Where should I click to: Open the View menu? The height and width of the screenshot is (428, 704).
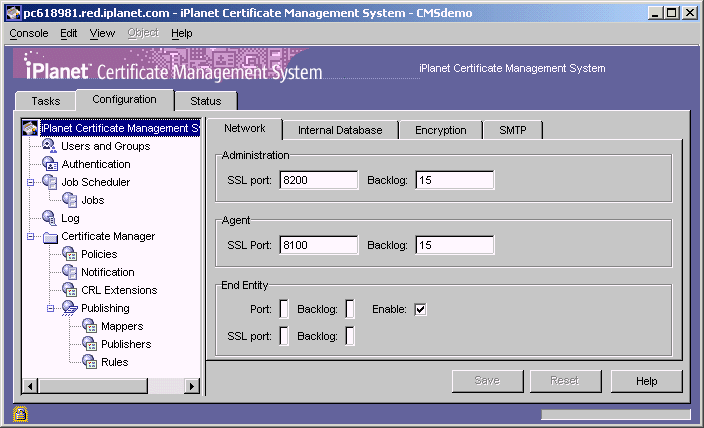tap(102, 33)
